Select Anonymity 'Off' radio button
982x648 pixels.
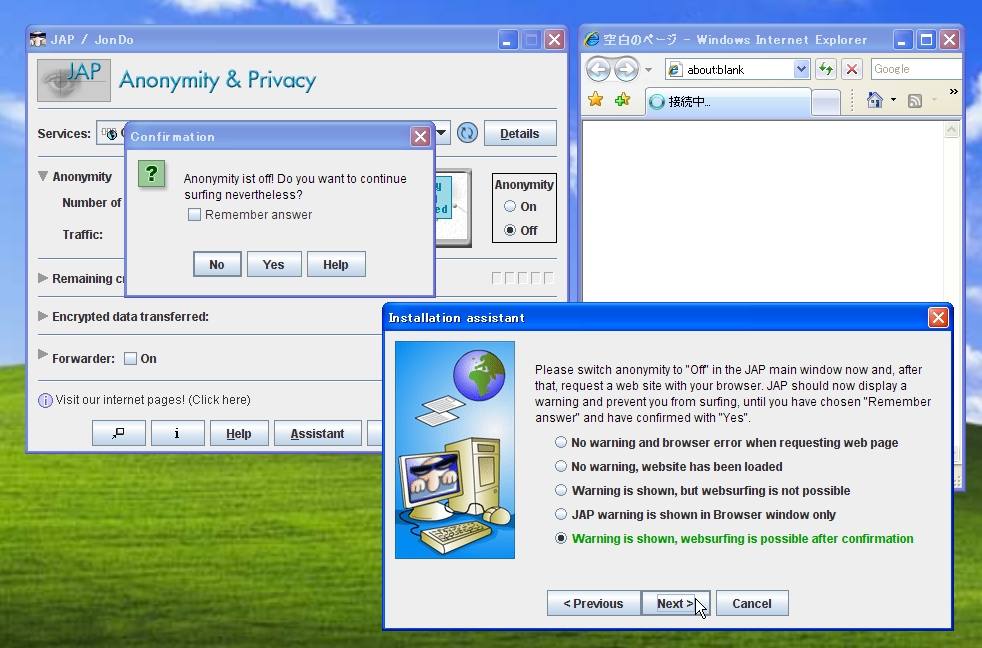pos(510,230)
